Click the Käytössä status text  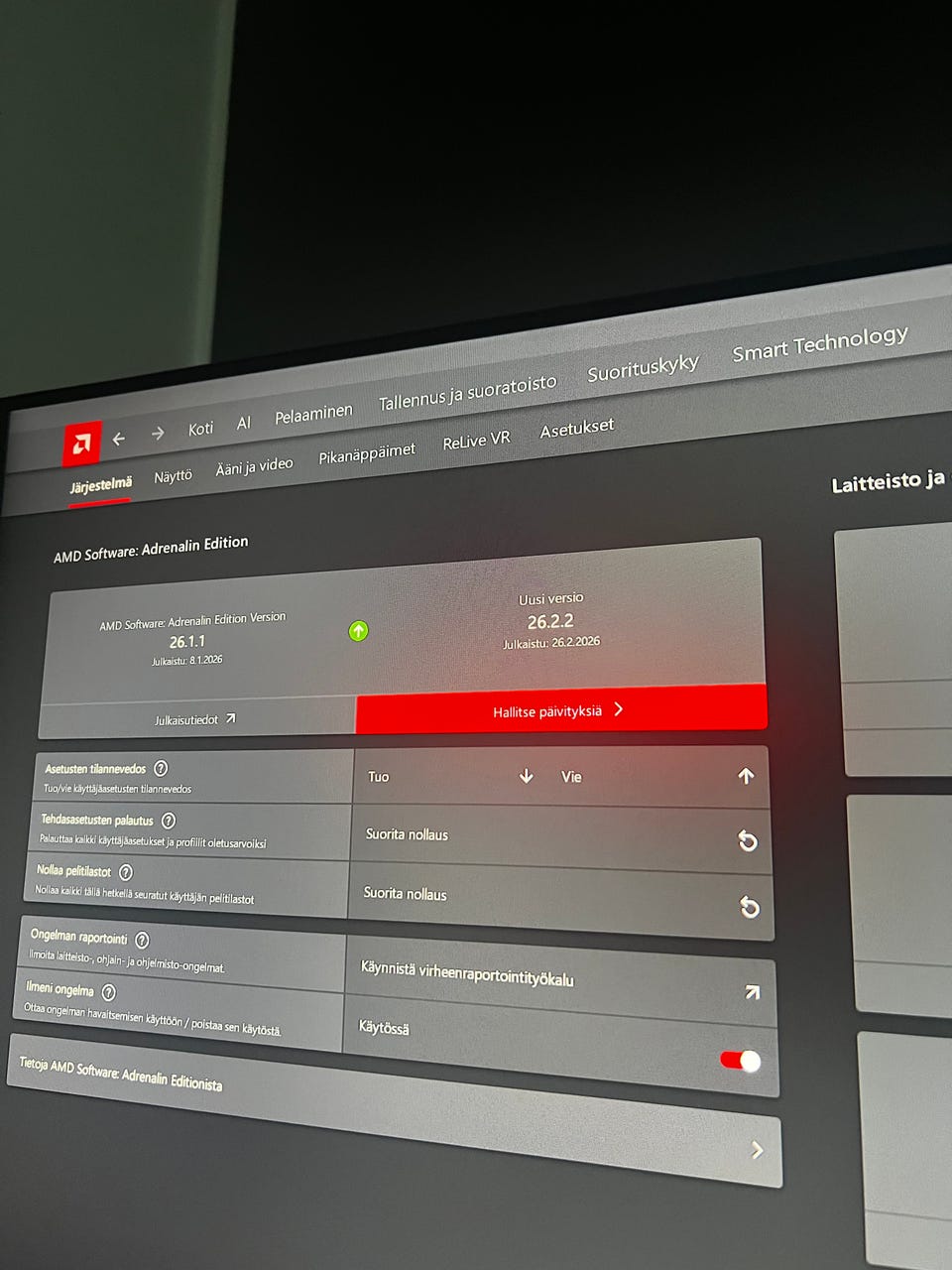[x=384, y=1028]
